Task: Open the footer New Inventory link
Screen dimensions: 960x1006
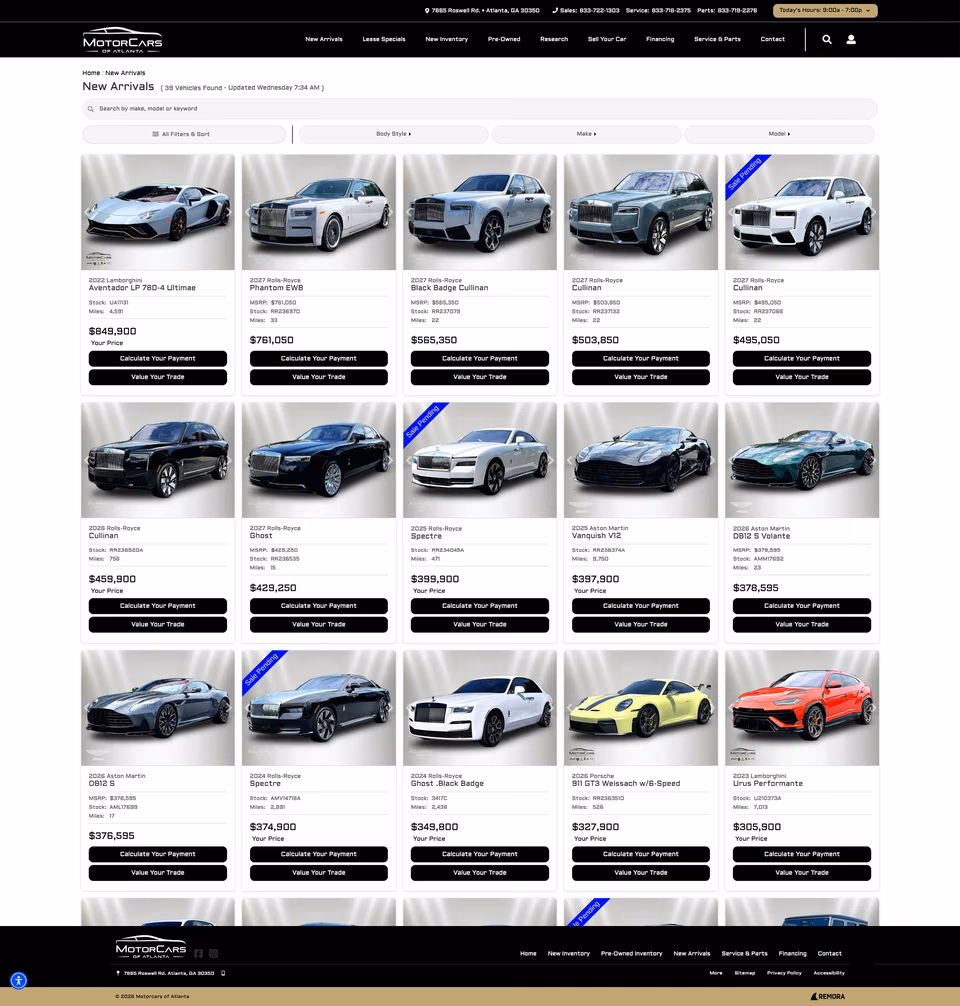Action: click(569, 953)
